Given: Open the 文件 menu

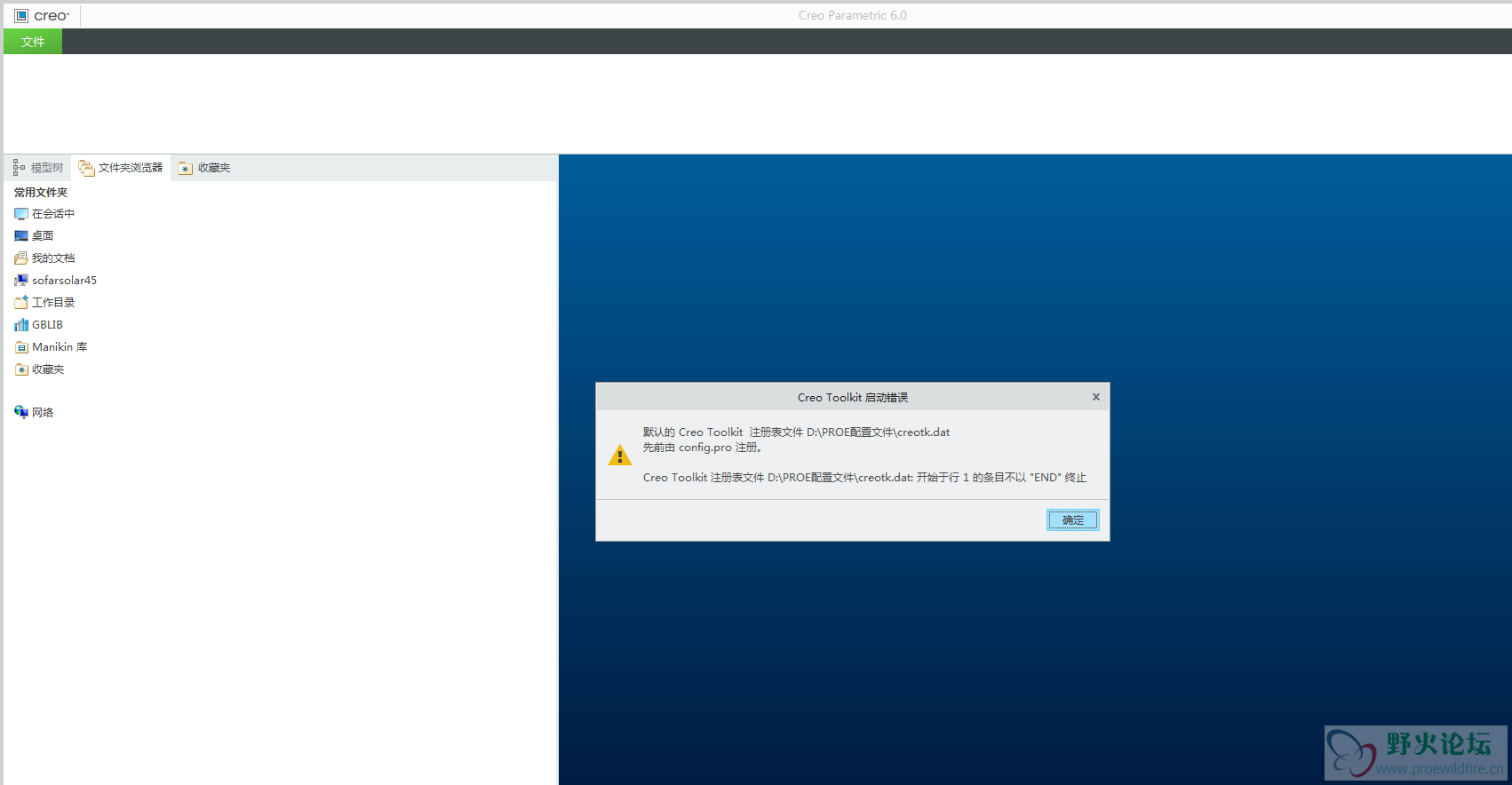Looking at the screenshot, I should pos(33,42).
